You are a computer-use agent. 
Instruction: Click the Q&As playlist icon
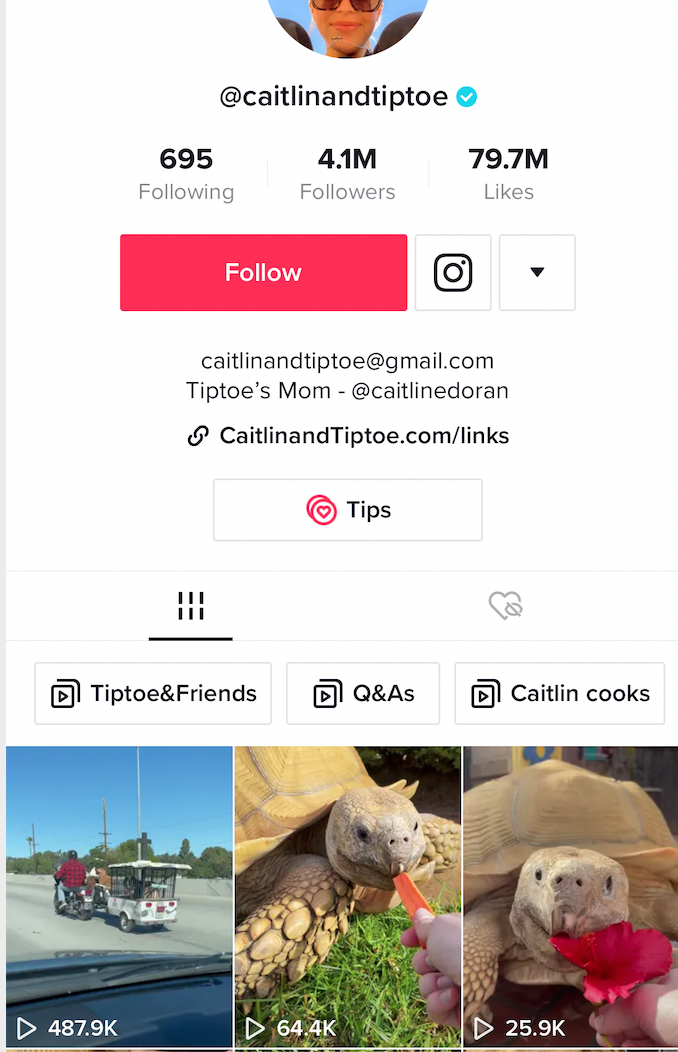328,694
